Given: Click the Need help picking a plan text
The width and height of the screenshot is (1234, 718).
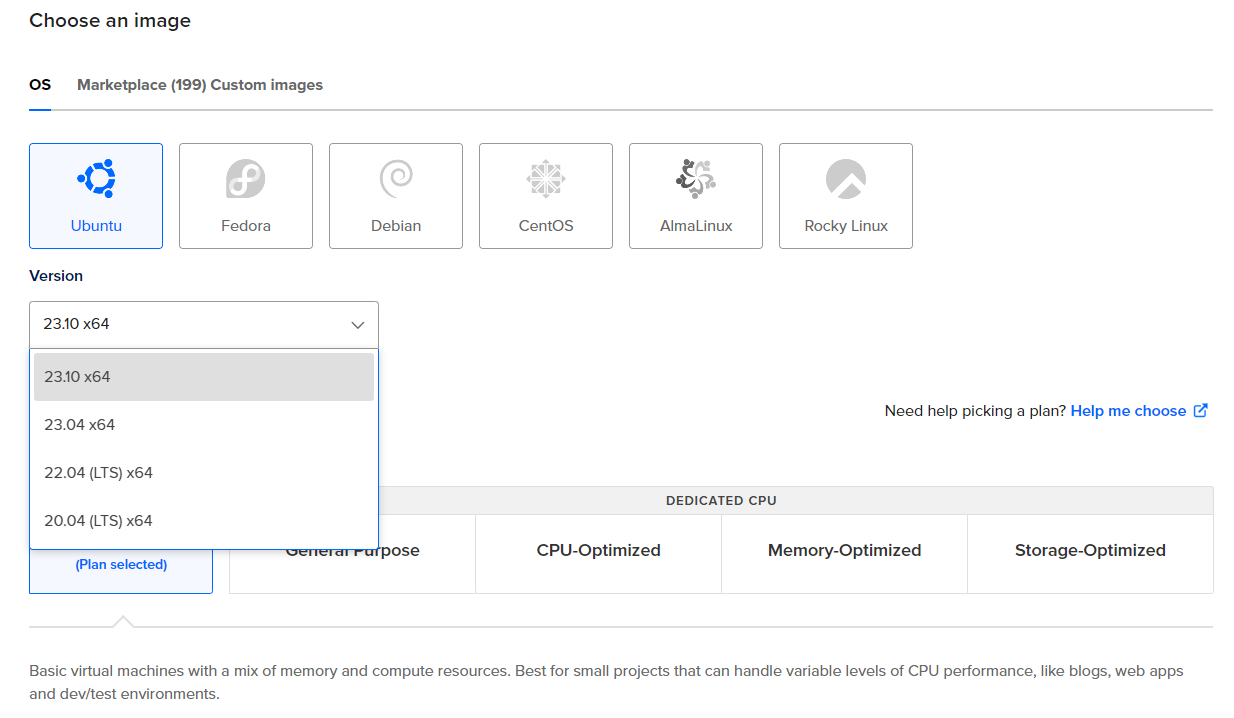Looking at the screenshot, I should click(975, 411).
